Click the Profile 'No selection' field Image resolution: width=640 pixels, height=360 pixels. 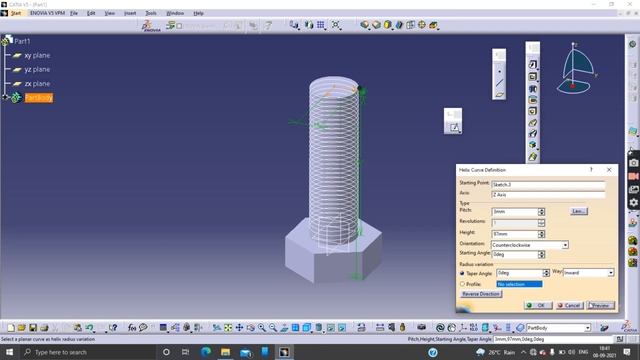click(519, 284)
